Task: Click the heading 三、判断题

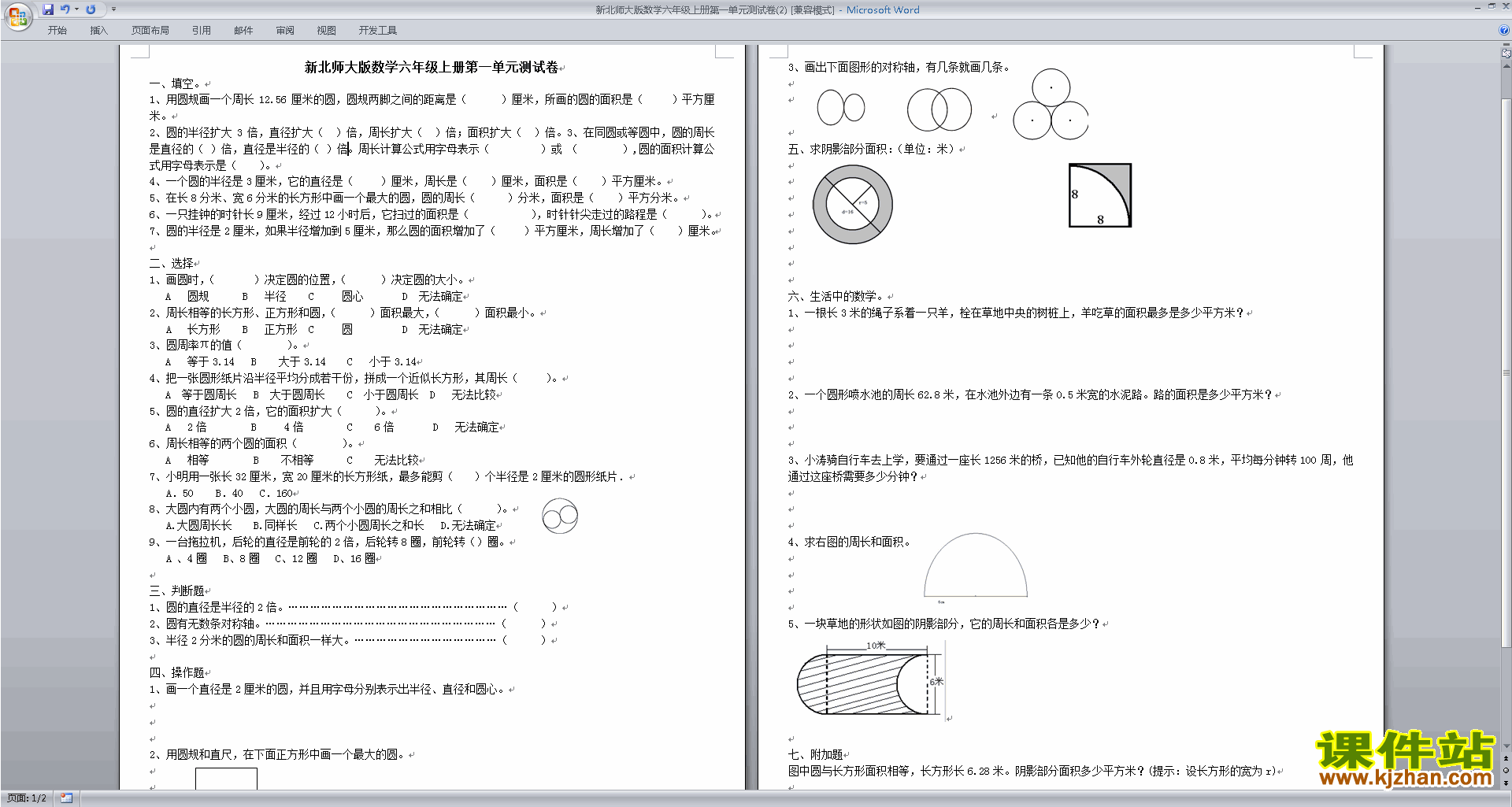Action: (176, 590)
